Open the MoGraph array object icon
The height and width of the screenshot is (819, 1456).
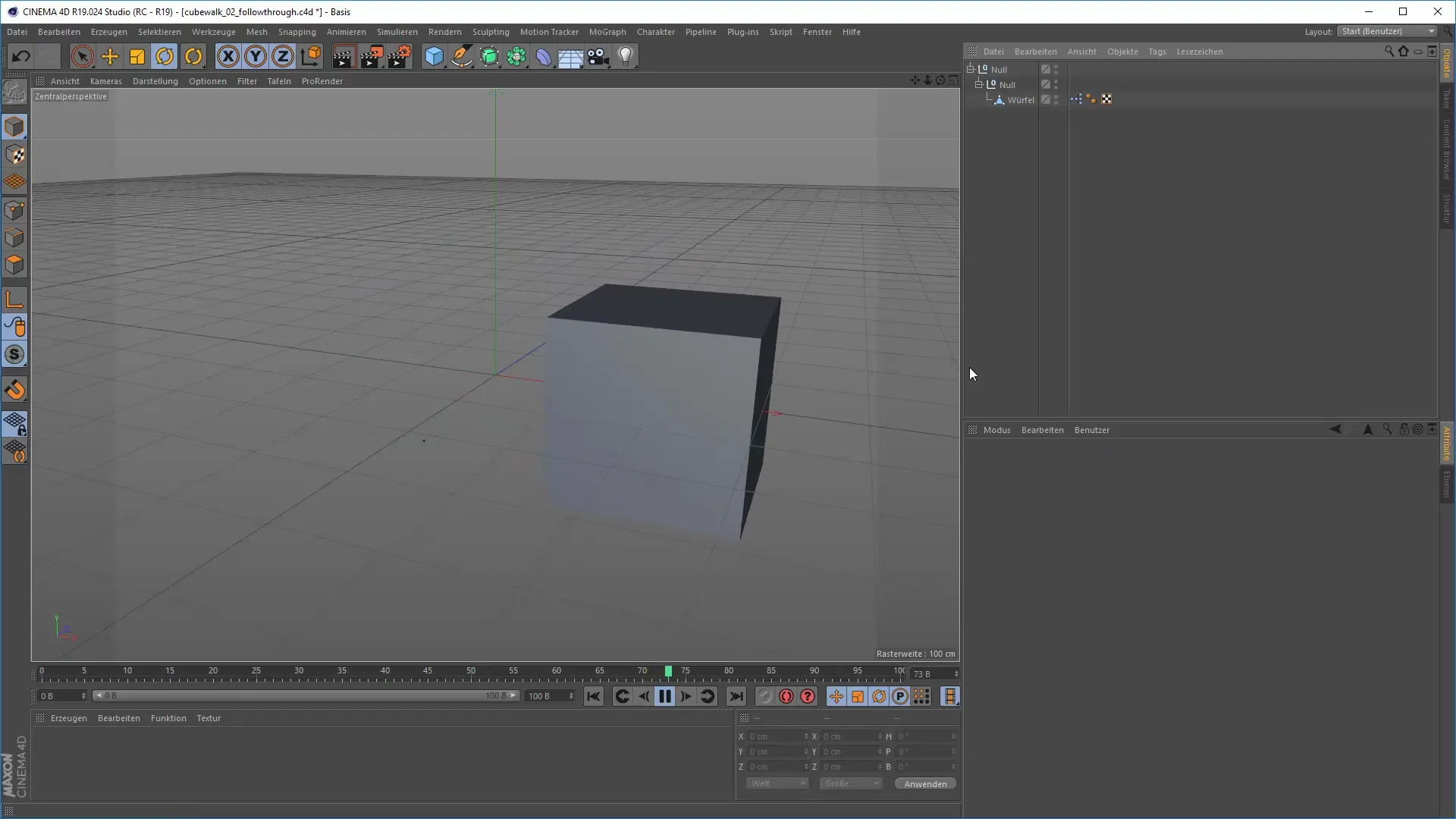[516, 56]
